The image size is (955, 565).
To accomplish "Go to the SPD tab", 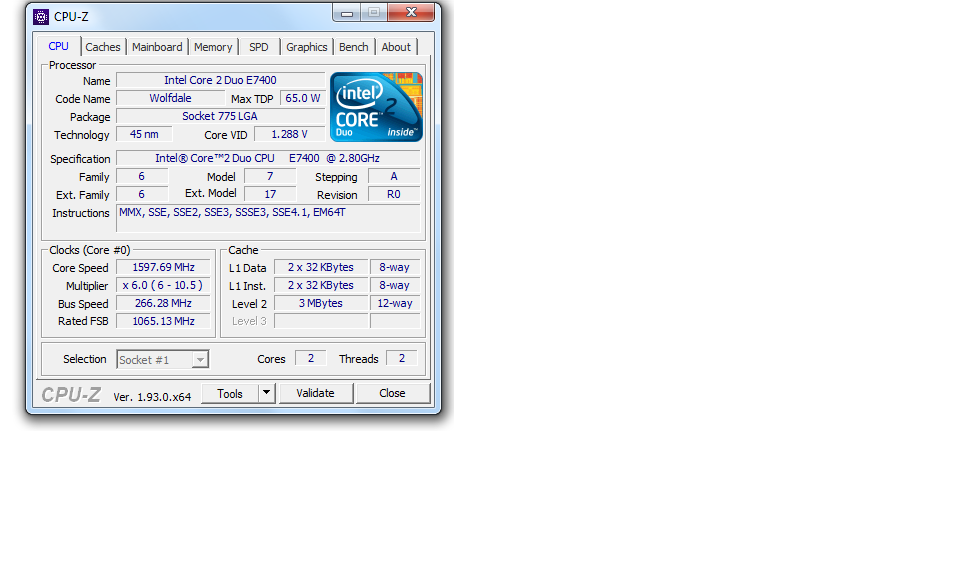I will tap(259, 47).
